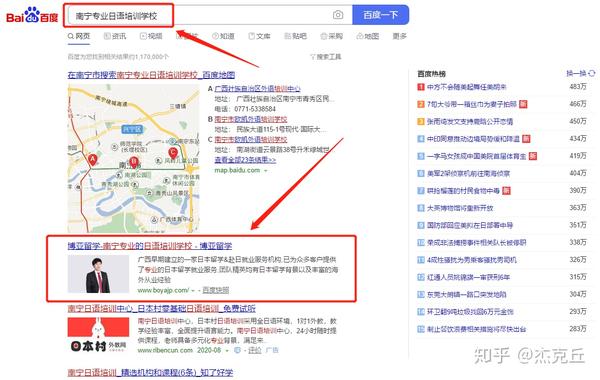Viewport: 600px width, 380px height.
Task: Open hot-list item 9 with 351万
Action: click(x=470, y=225)
